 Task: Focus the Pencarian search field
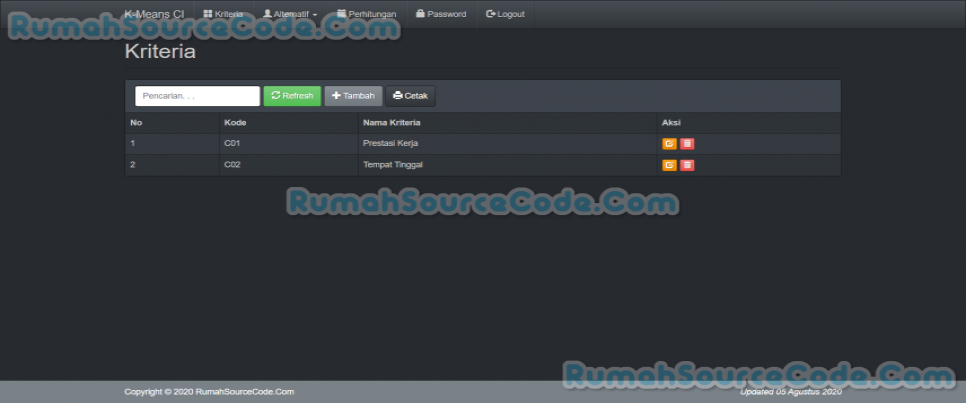(197, 96)
